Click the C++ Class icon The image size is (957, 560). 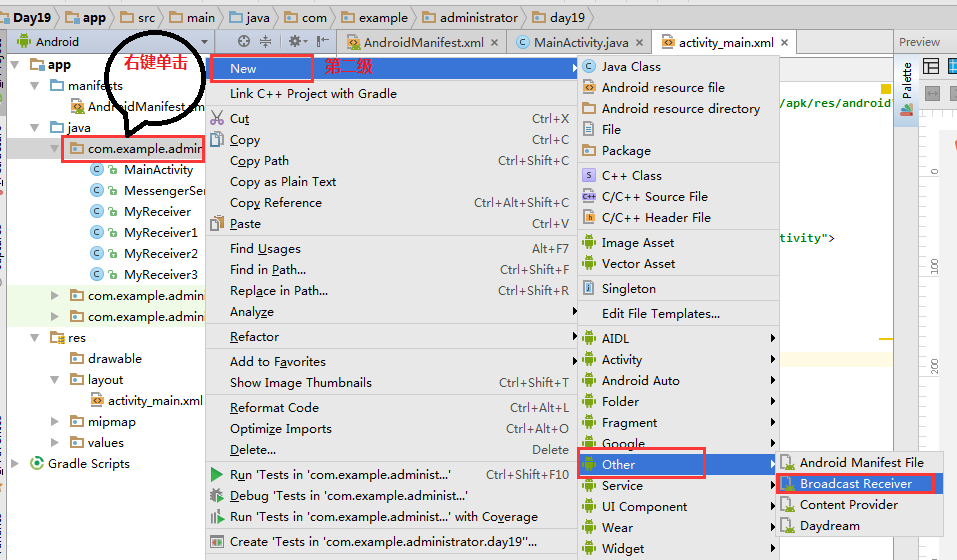pyautogui.click(x=589, y=176)
